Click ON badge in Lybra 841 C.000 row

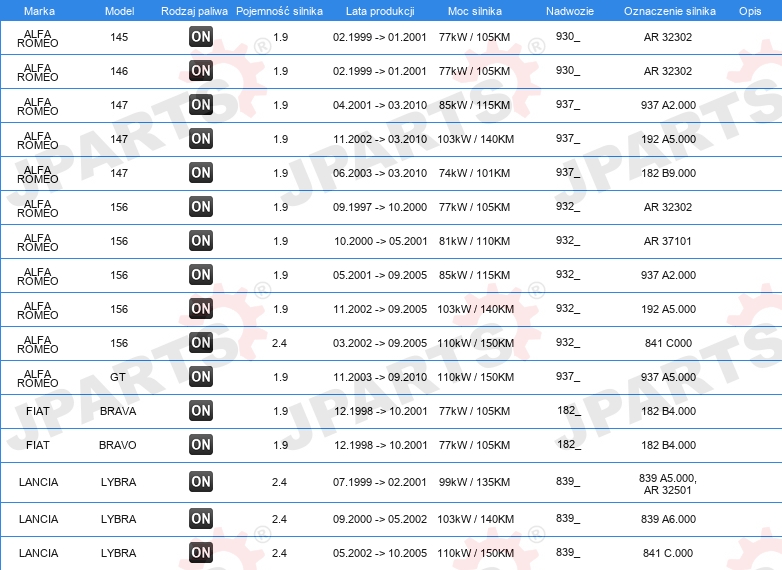coord(201,553)
